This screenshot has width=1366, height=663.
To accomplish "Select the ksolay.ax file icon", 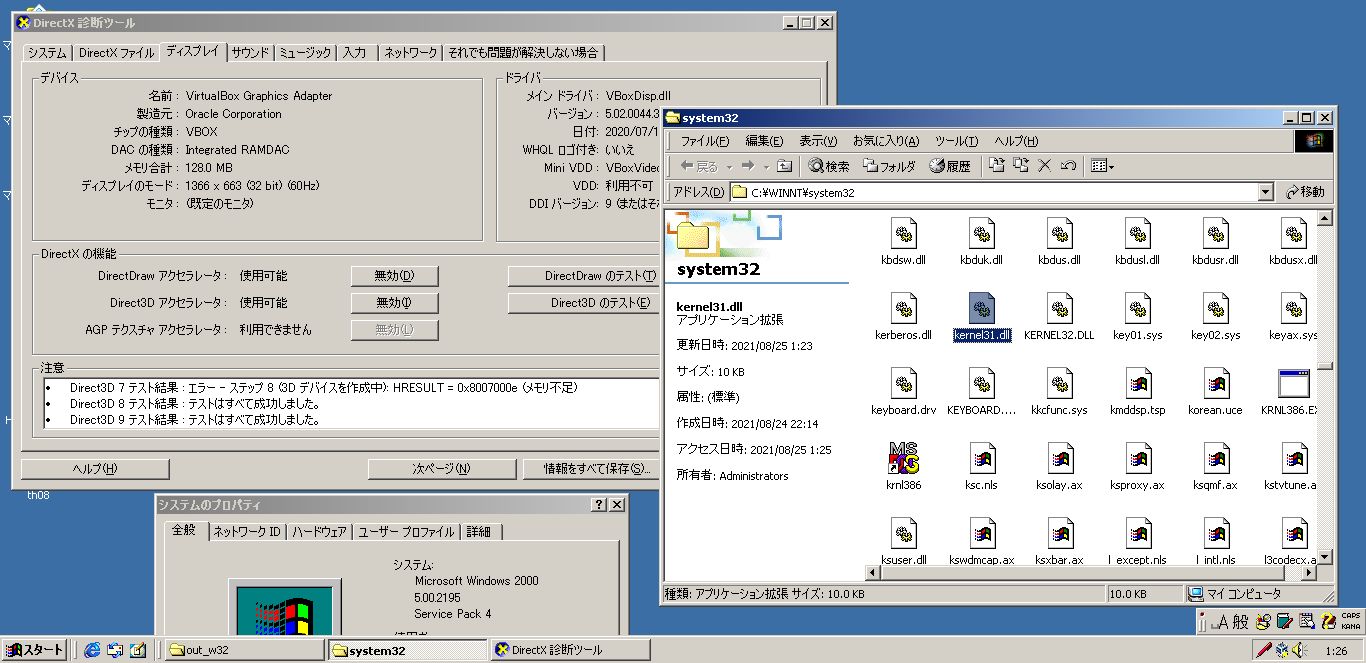I will tap(1060, 459).
